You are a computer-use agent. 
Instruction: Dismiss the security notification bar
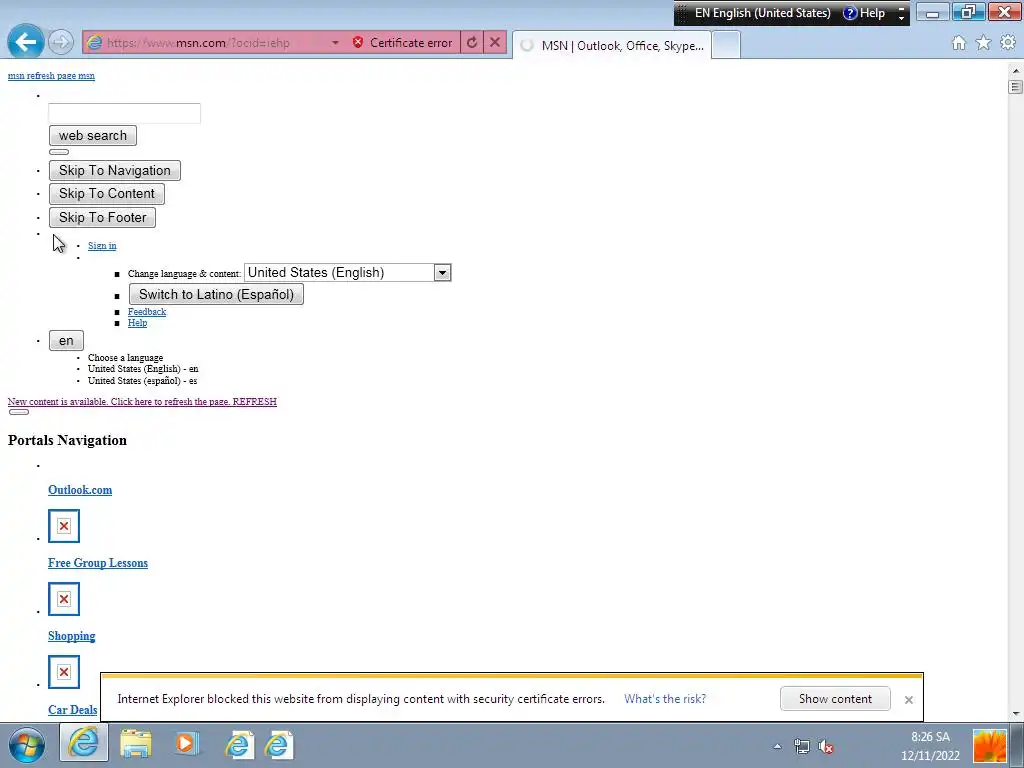(908, 699)
